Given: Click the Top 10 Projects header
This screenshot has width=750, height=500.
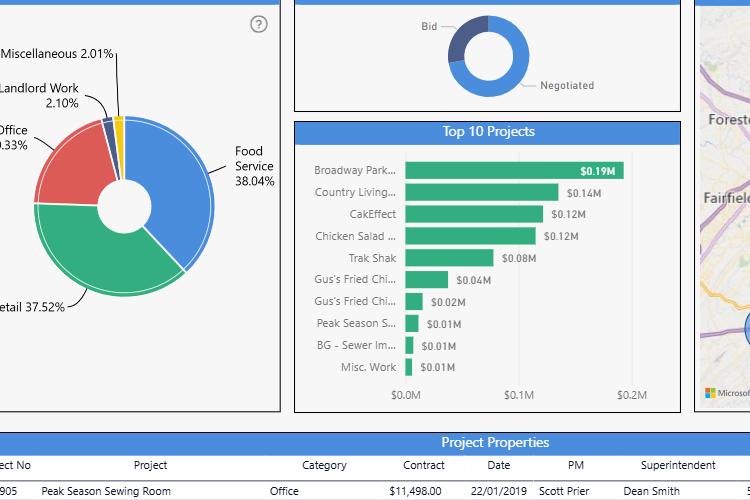Looking at the screenshot, I should point(488,132).
